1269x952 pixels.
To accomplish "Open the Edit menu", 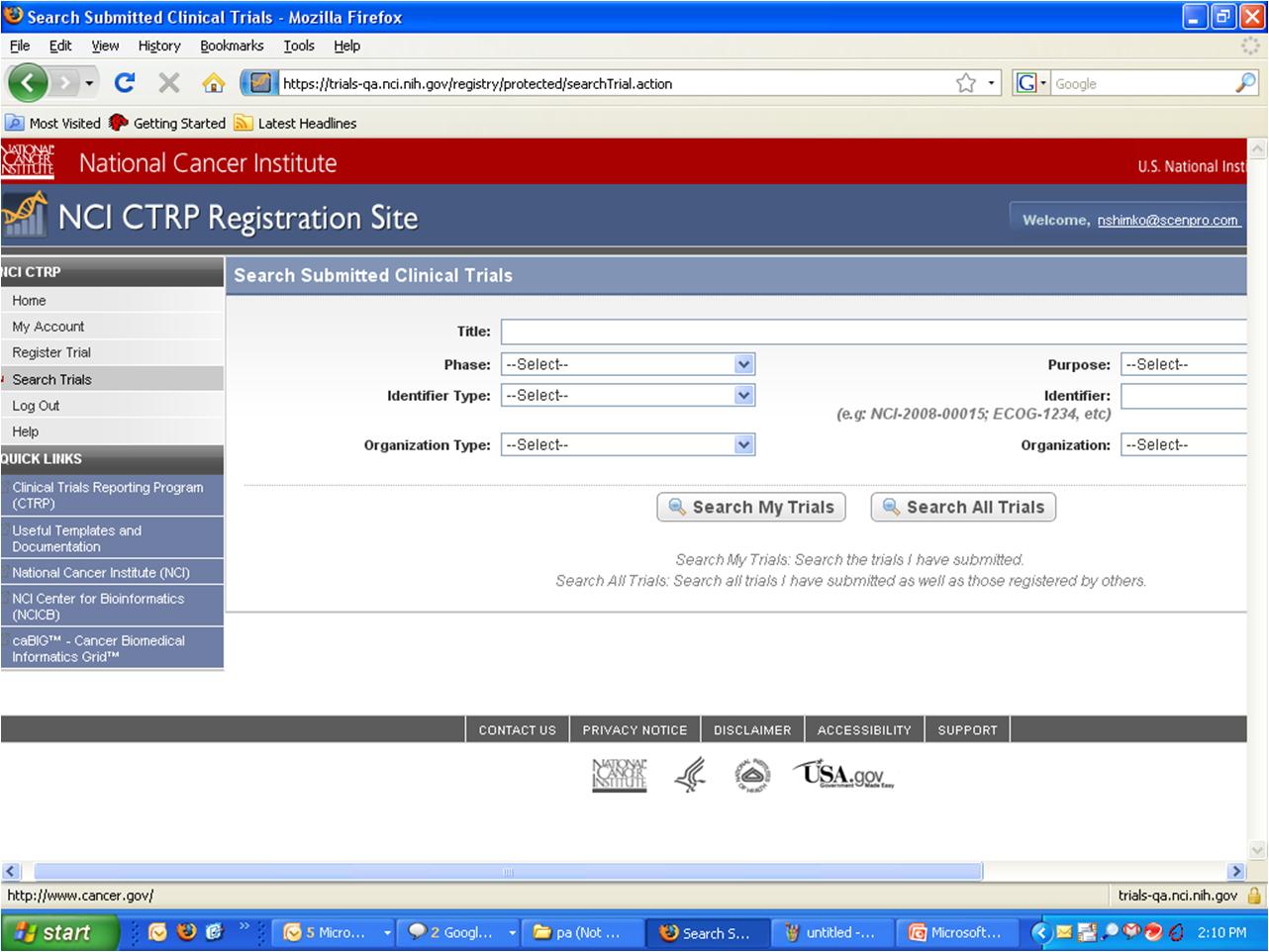I will click(60, 46).
